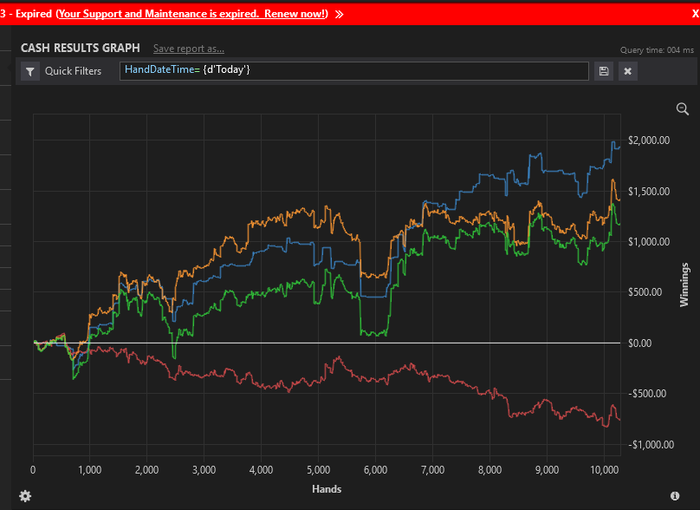Click the Hands axis title
700x510 pixels.
click(x=327, y=489)
